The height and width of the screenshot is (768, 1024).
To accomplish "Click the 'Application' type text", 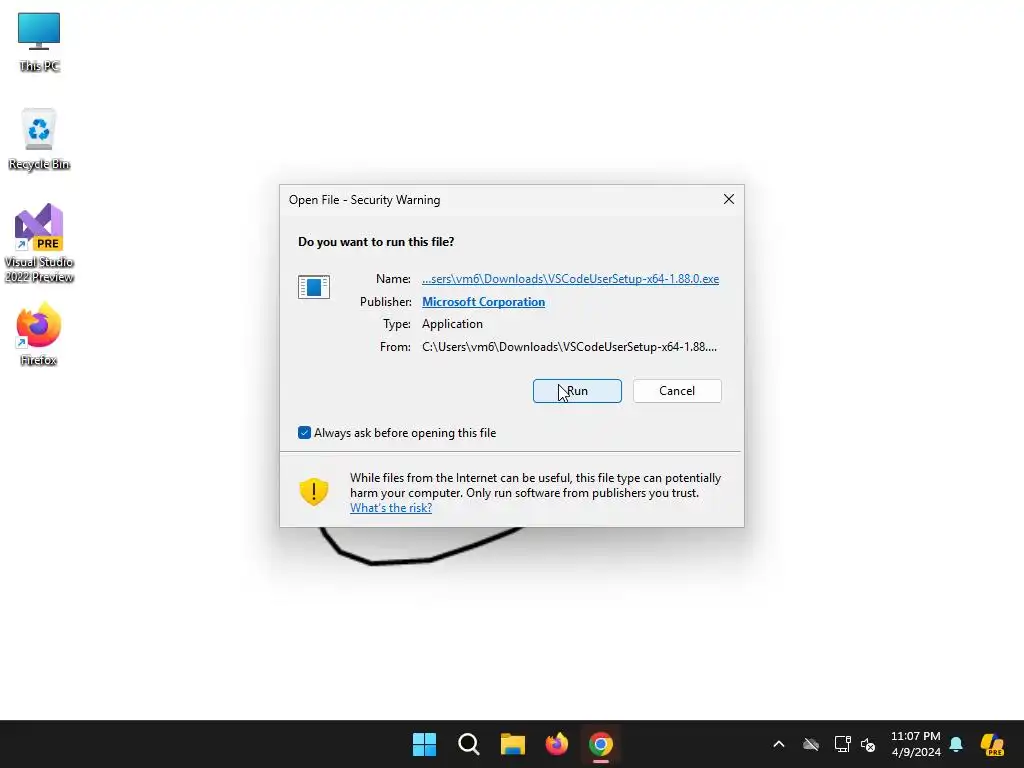I will point(452,324).
